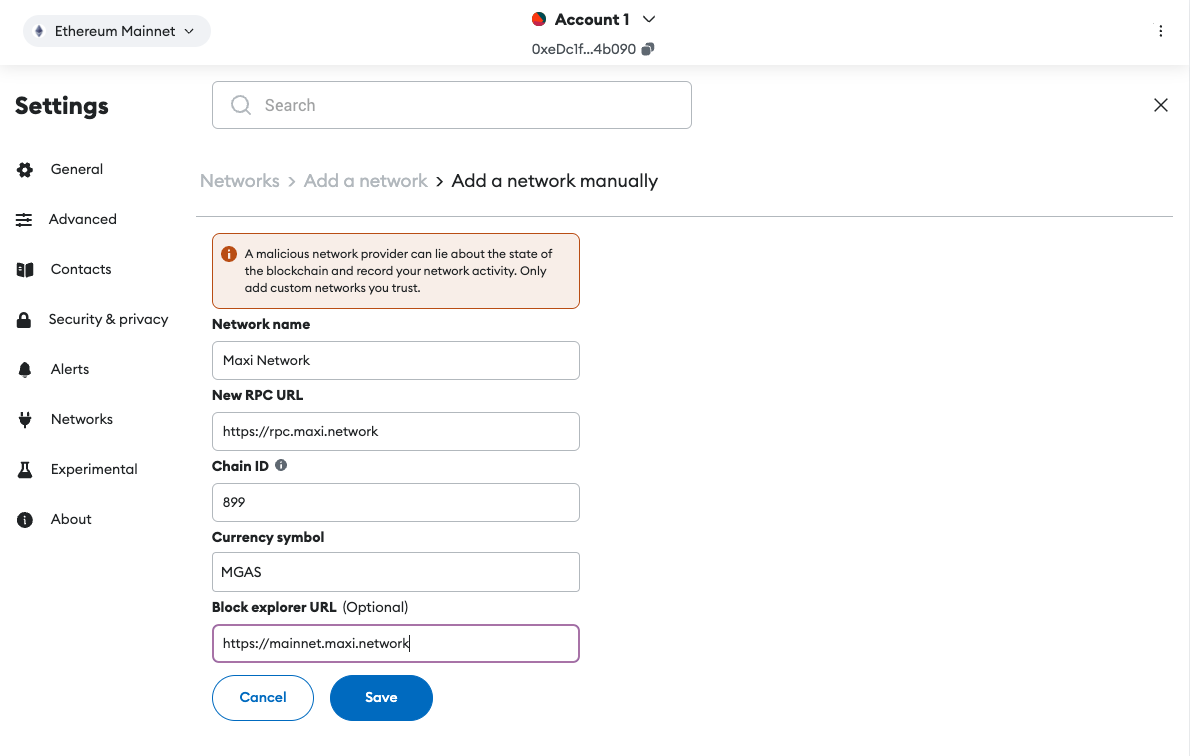Return to Add a network breadcrumb
The width and height of the screenshot is (1190, 756).
pyautogui.click(x=365, y=181)
